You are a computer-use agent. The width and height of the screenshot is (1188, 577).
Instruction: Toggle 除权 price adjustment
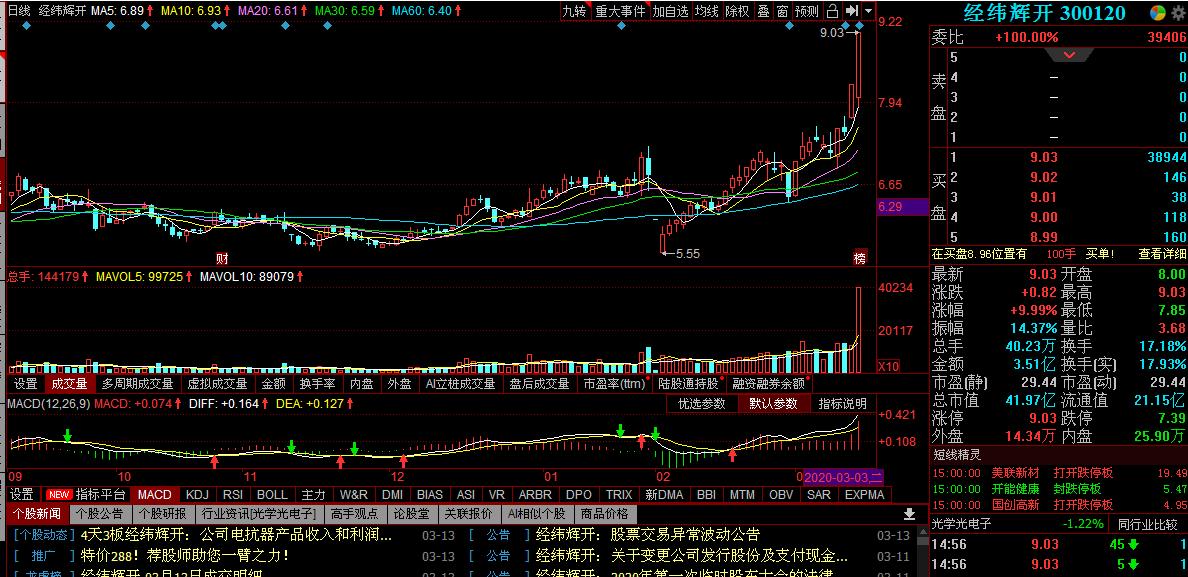click(x=737, y=11)
